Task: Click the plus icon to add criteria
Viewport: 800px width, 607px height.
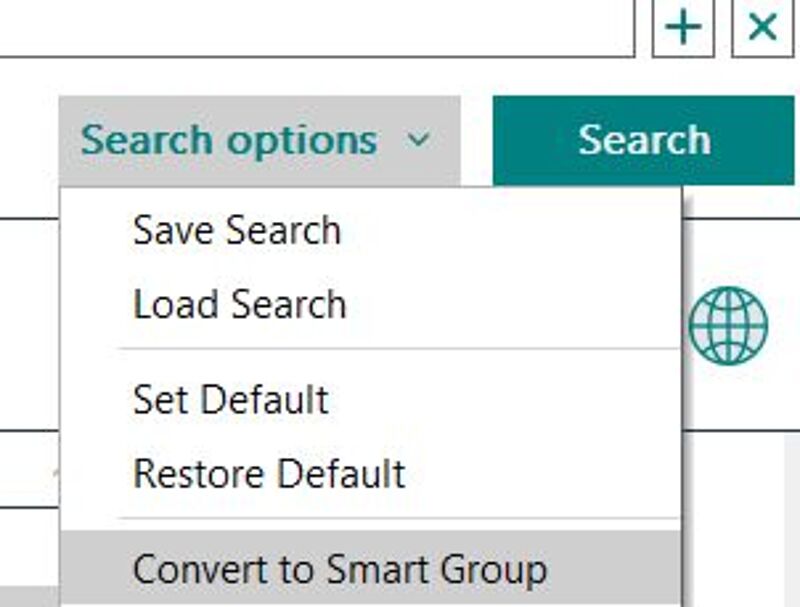Action: (683, 28)
